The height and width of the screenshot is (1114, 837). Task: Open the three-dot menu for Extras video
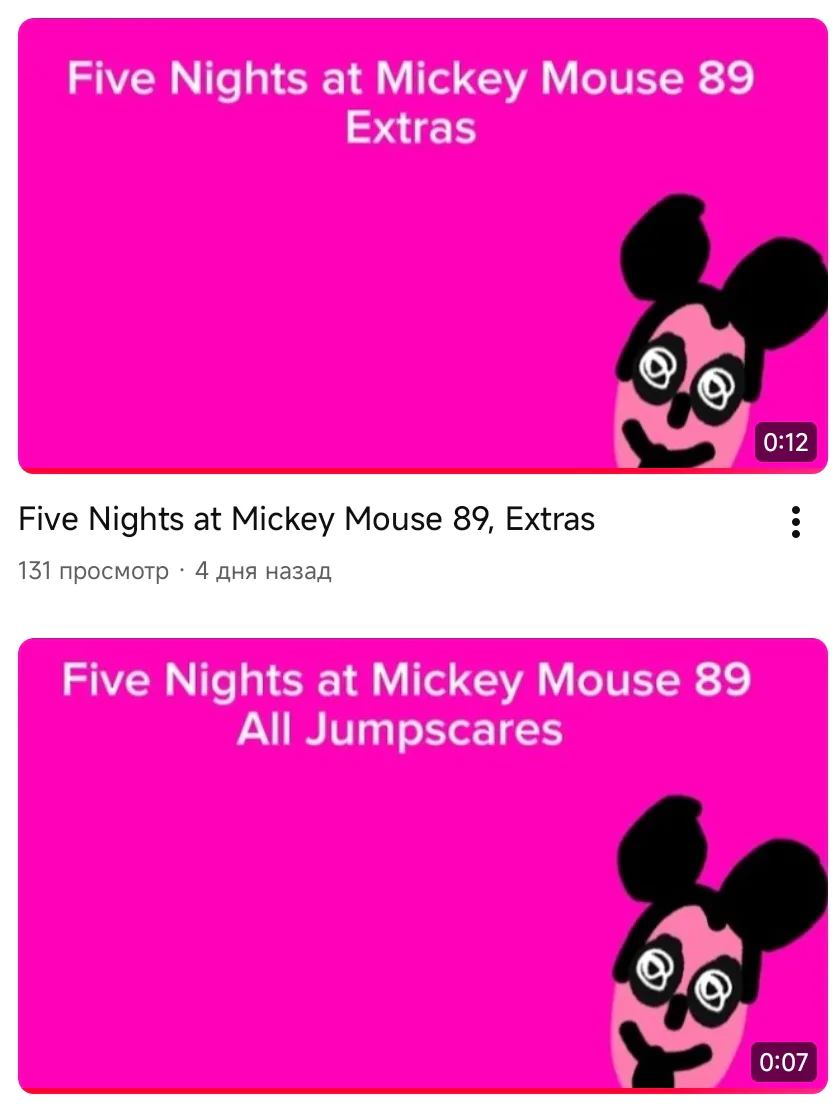point(795,521)
